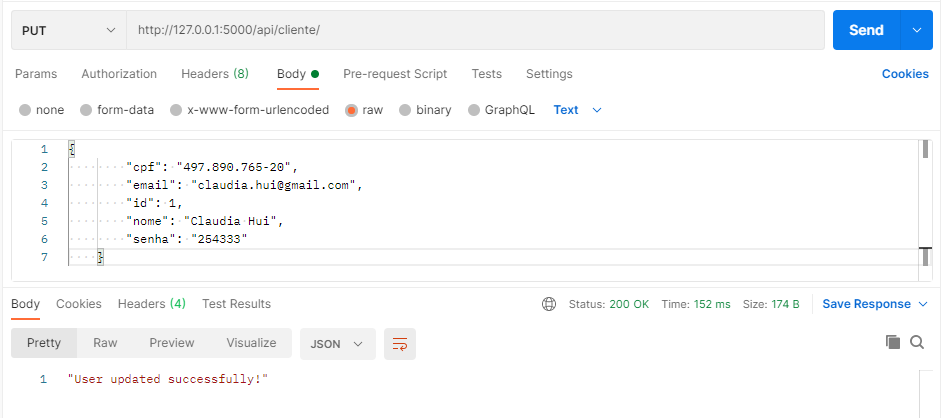Open the Text format dropdown
The height and width of the screenshot is (418, 949).
[x=577, y=110]
